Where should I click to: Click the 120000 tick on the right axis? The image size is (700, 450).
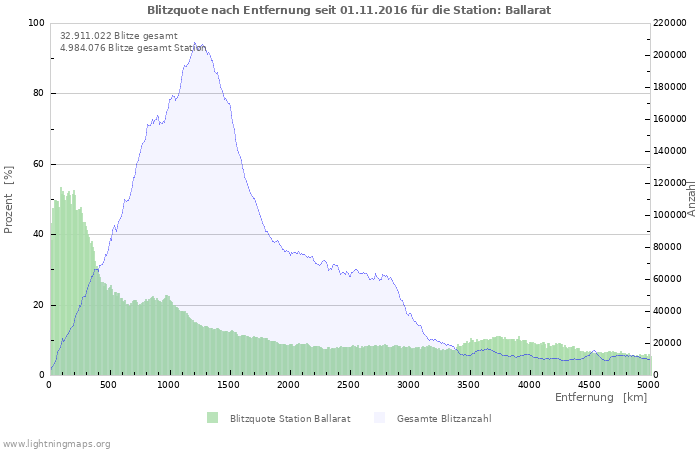coord(672,183)
